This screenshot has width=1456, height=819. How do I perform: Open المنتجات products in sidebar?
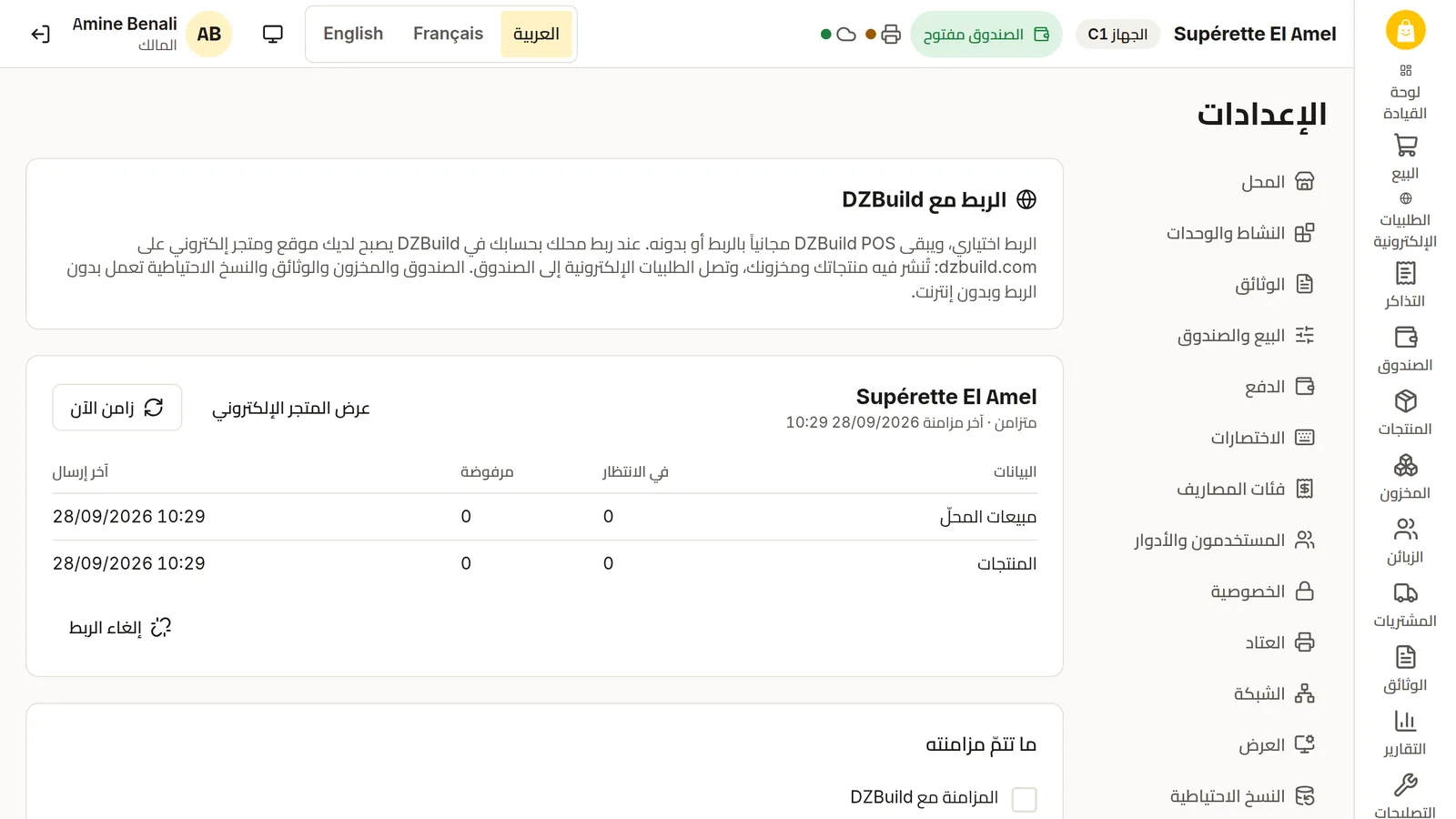point(1405,413)
